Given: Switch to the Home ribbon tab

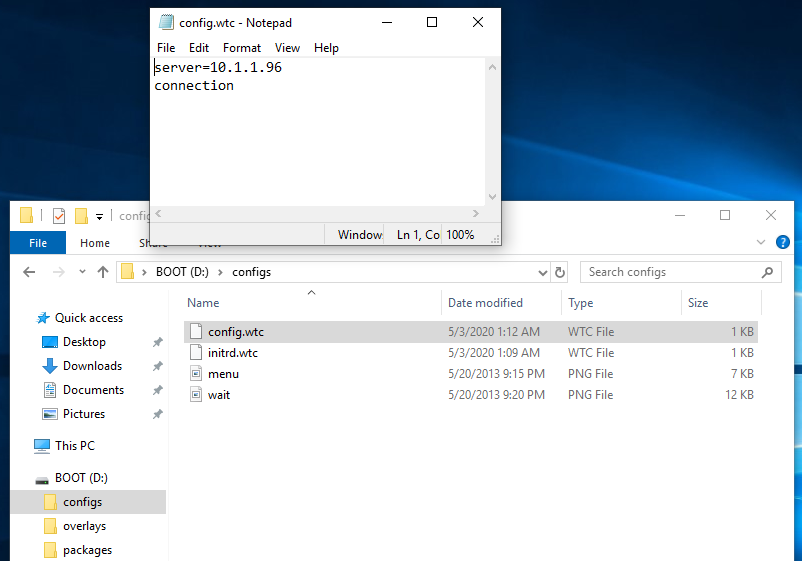Looking at the screenshot, I should point(95,243).
